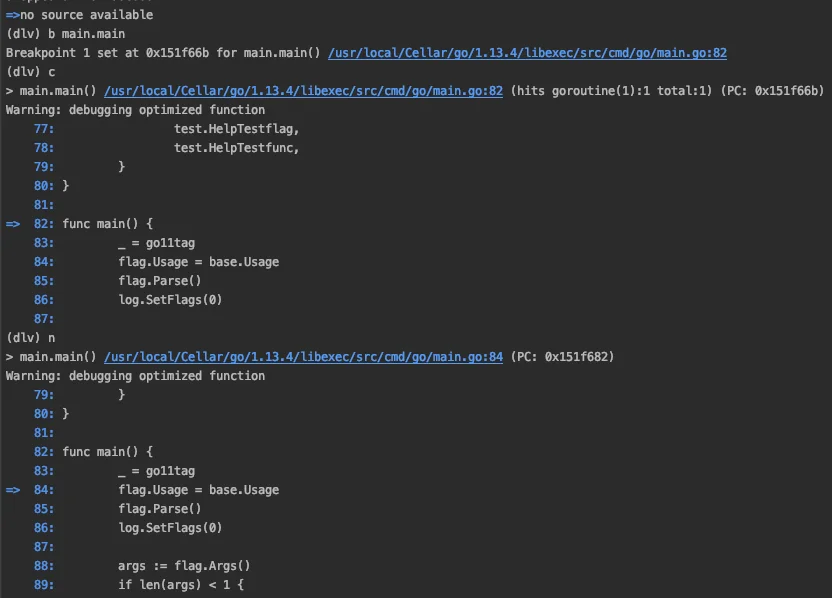This screenshot has width=832, height=598.
Task: Click 'flag.Parse()' in the second listing
Action: click(x=160, y=509)
